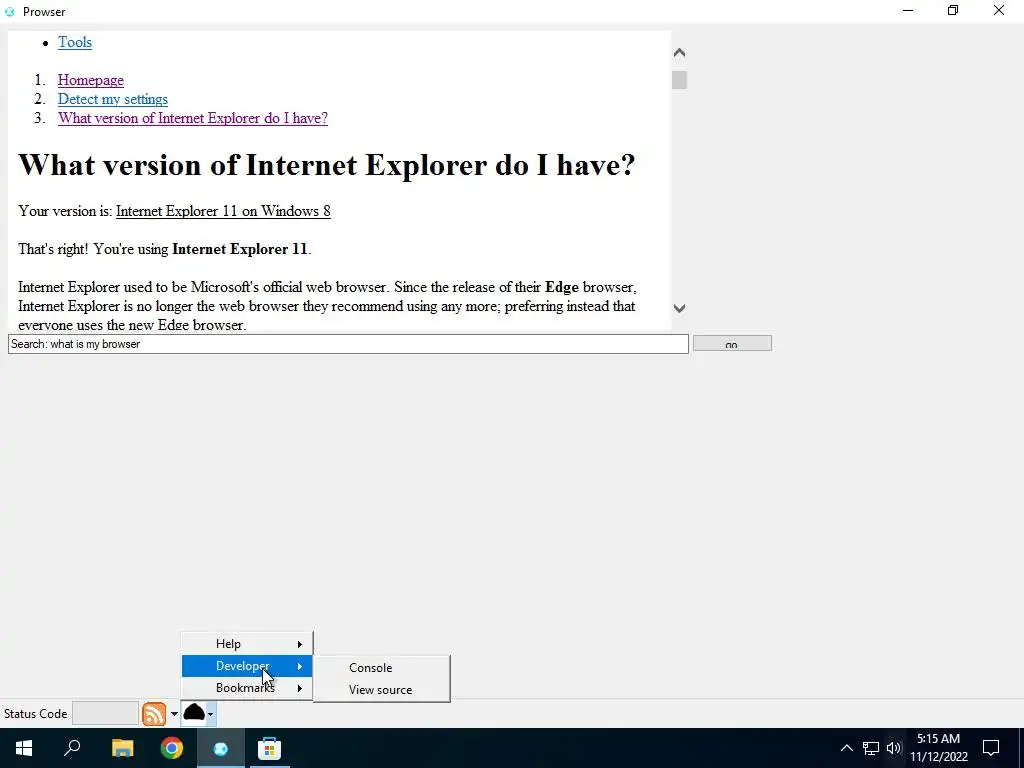Show hidden system tray icons
This screenshot has width=1024, height=768.
point(846,748)
